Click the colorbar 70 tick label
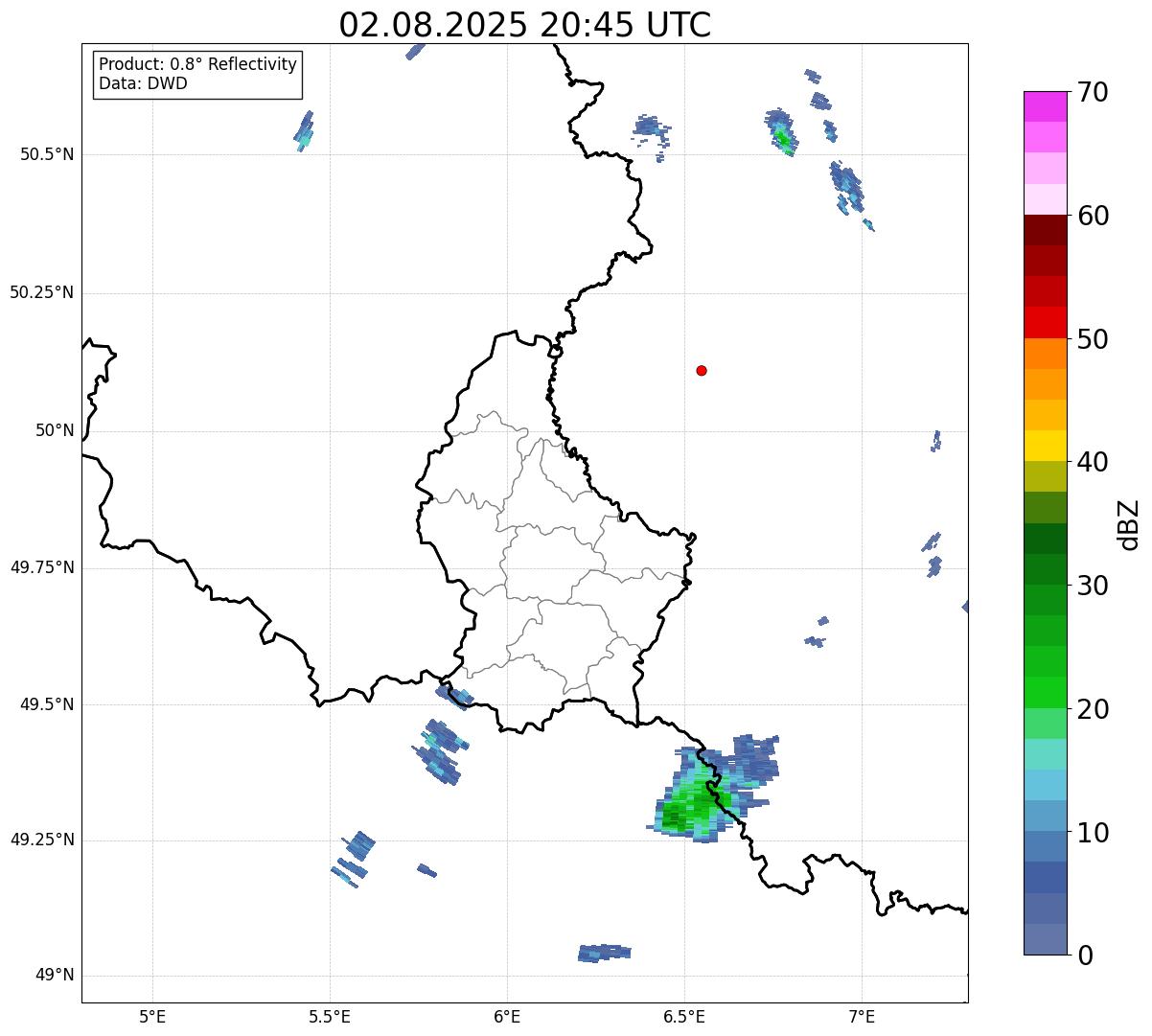 point(1093,92)
